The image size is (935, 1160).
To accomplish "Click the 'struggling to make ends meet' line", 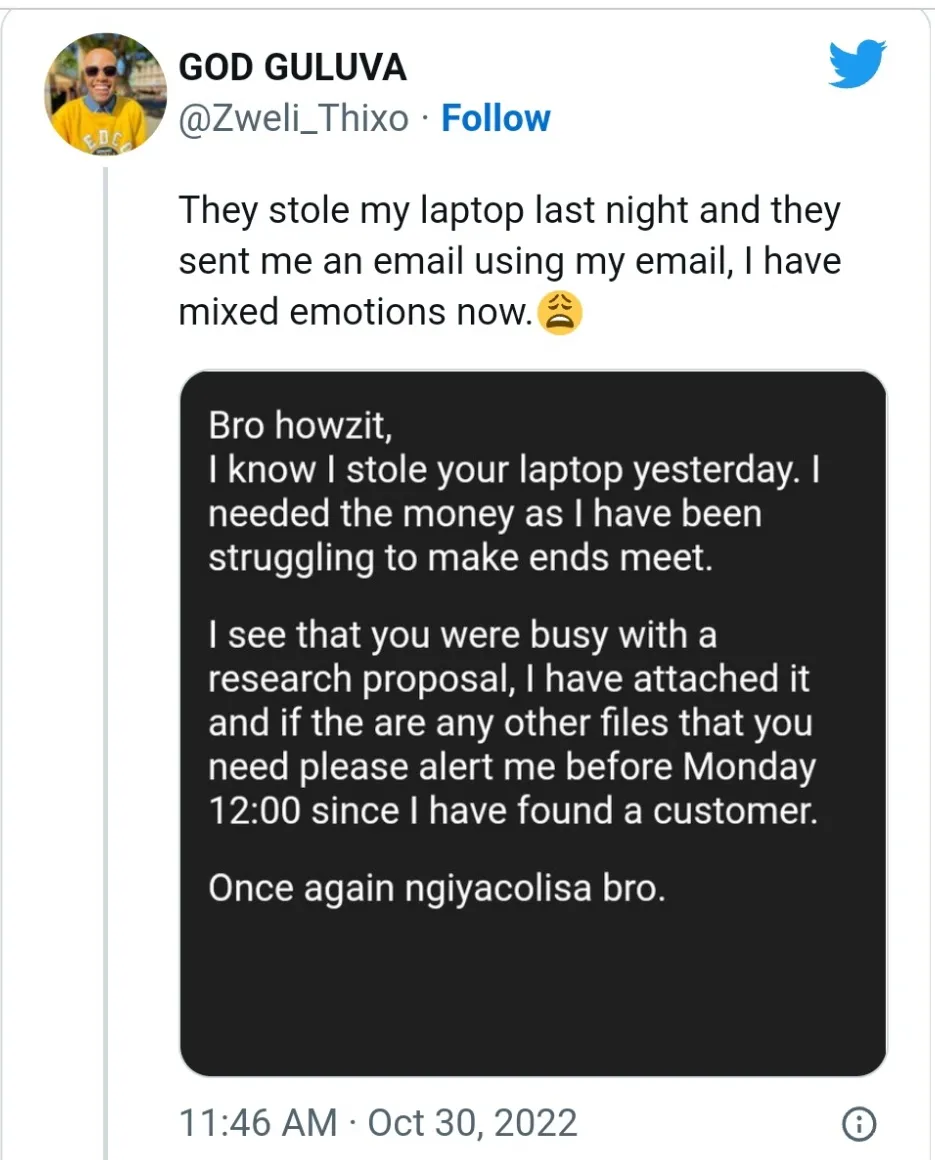I will 460,559.
